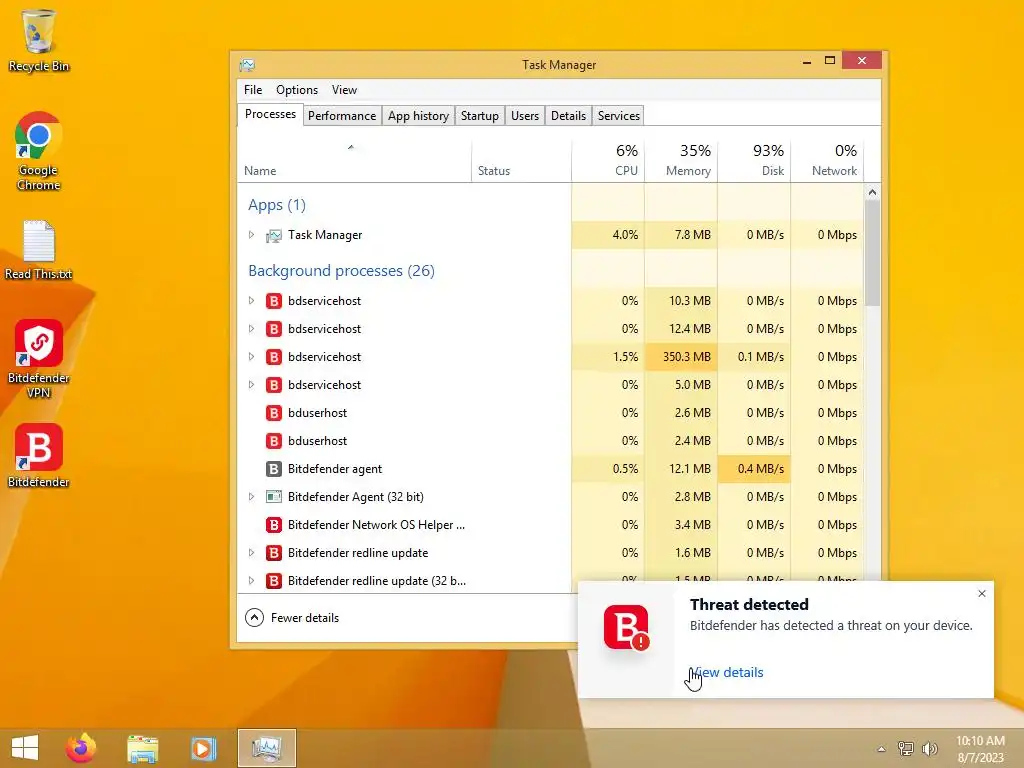1024x768 pixels.
Task: Switch to the App history tab
Action: tap(418, 116)
